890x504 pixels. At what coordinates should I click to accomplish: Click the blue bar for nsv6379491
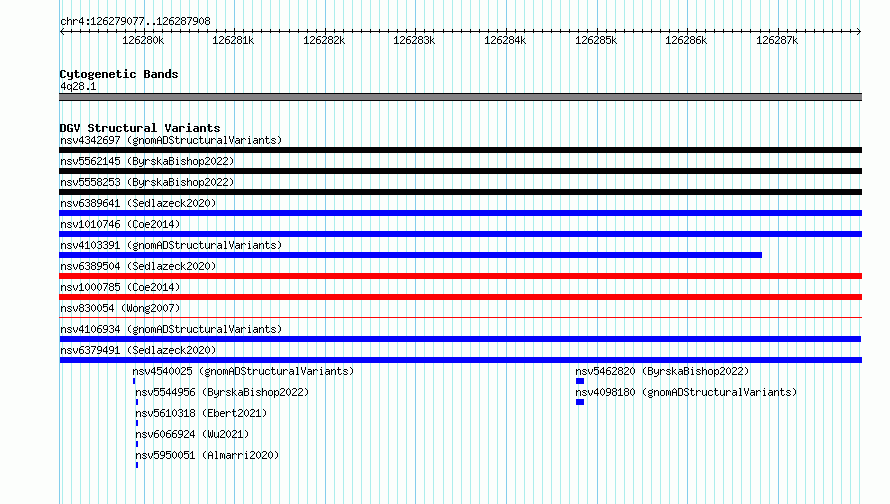click(x=460, y=360)
